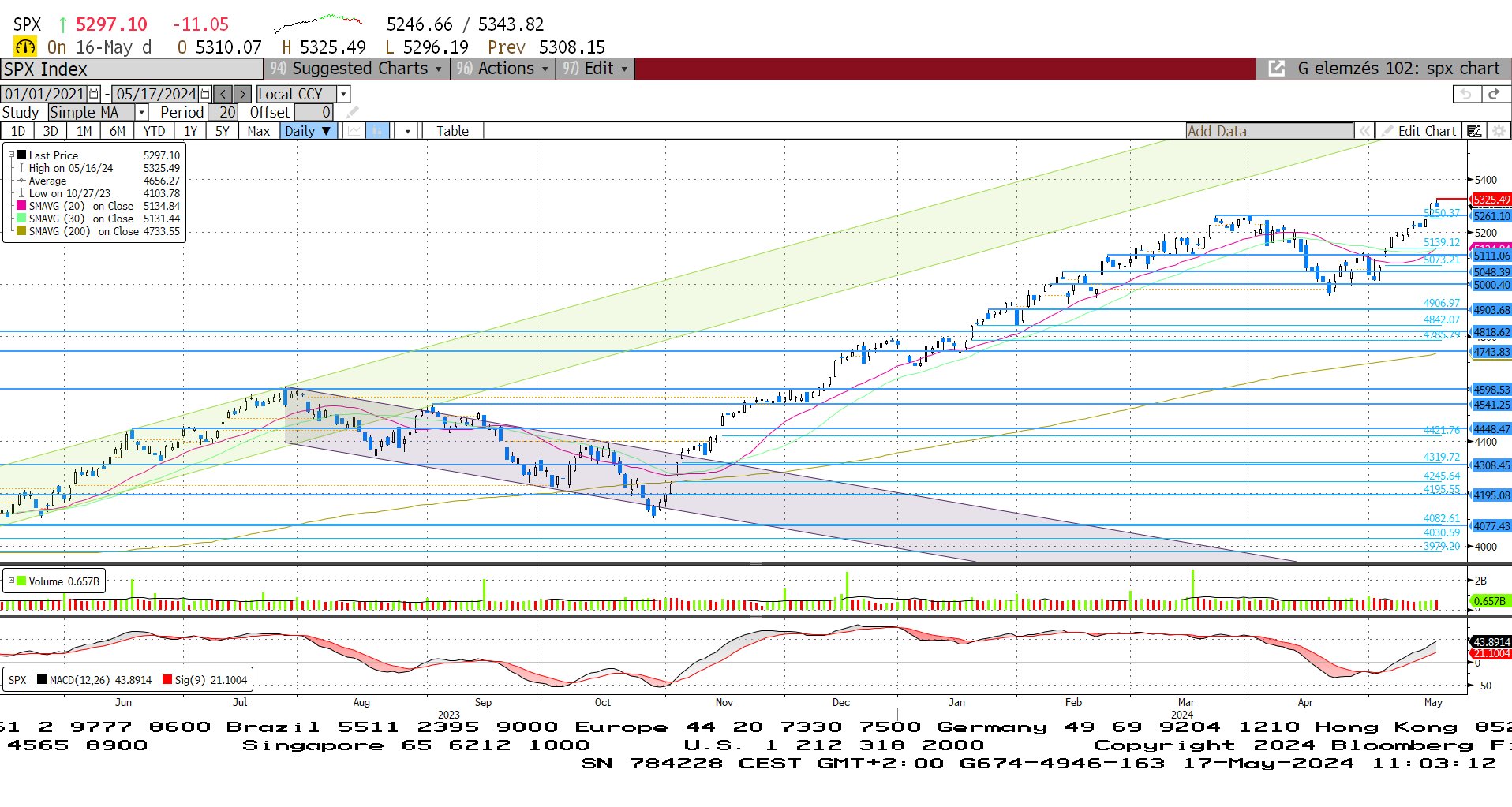Open the end date calendar picker
This screenshot has height=807, width=1512.
[x=206, y=94]
